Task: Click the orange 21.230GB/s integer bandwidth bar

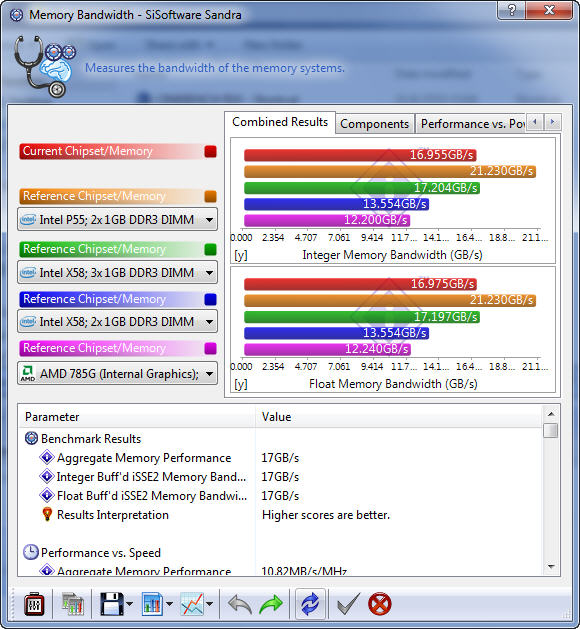Action: (390, 171)
